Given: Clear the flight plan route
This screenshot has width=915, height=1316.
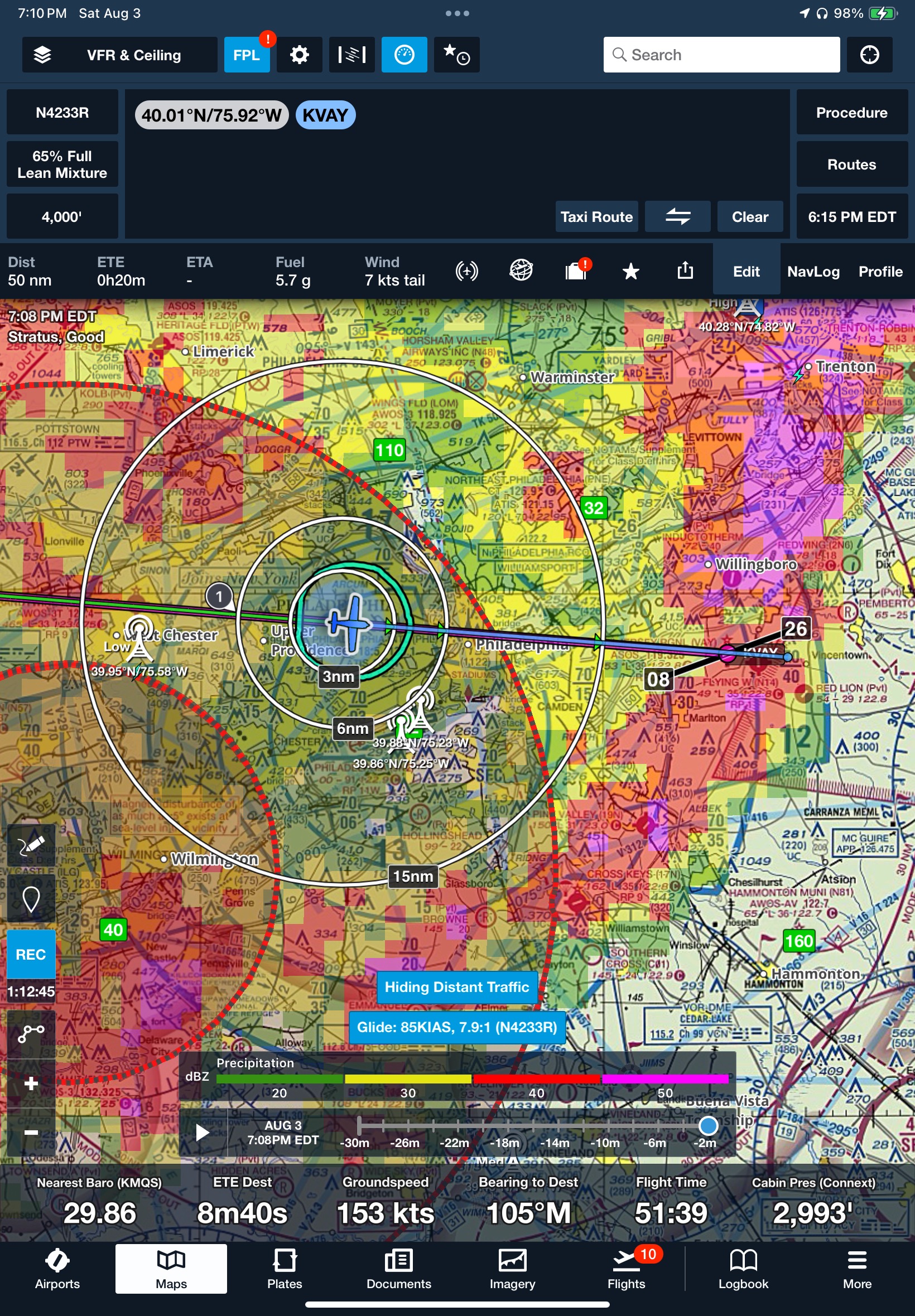Looking at the screenshot, I should pos(749,216).
